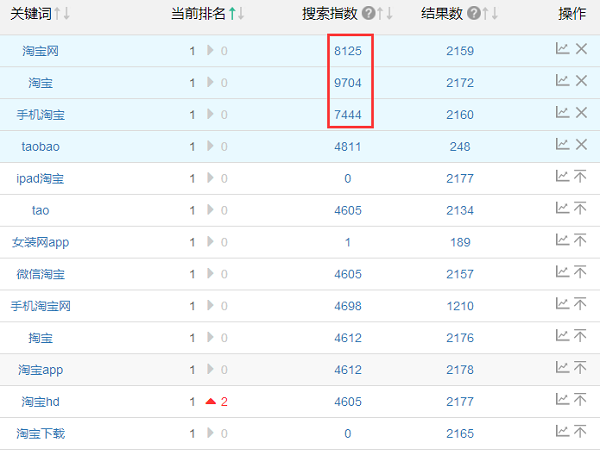Select search index value 4811
600x455 pixels.
click(x=348, y=147)
